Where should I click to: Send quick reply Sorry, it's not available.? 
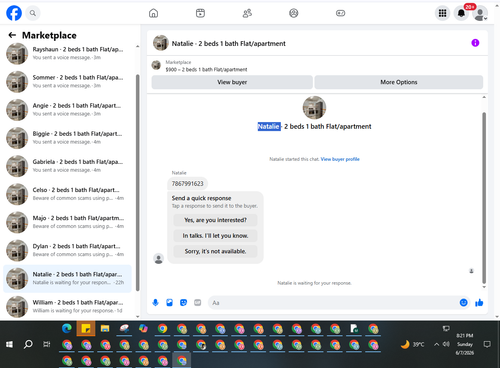pos(215,251)
